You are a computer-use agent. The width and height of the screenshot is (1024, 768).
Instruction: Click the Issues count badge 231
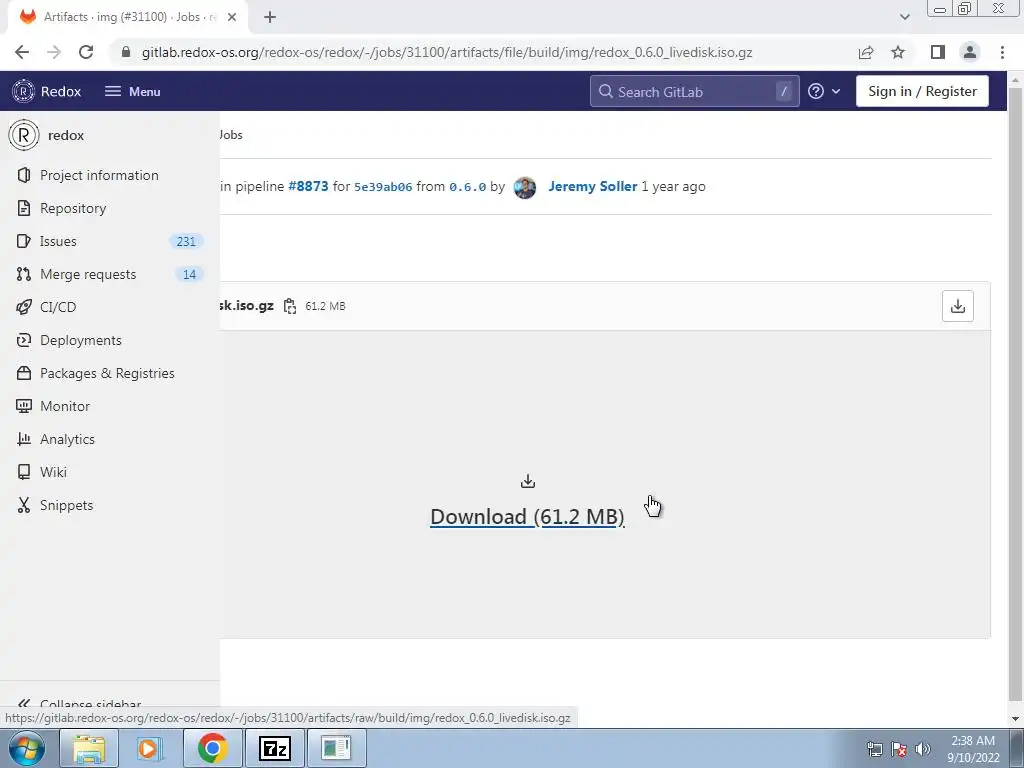pyautogui.click(x=186, y=242)
